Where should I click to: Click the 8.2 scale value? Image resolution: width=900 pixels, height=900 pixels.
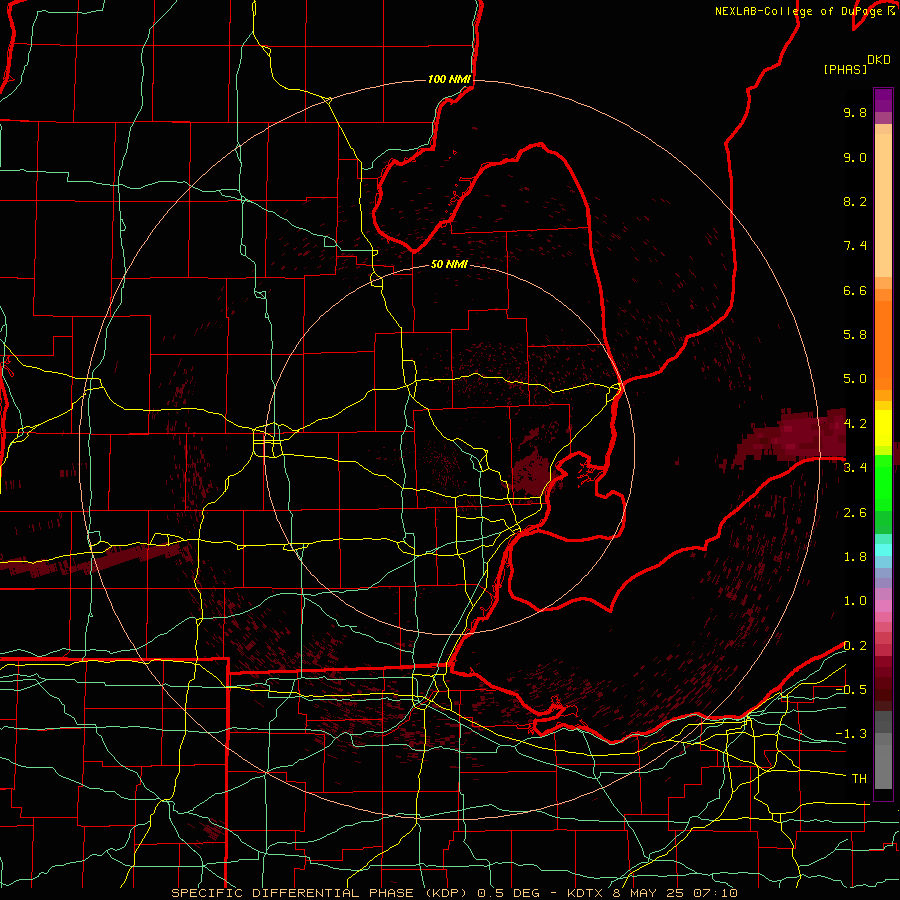click(855, 201)
